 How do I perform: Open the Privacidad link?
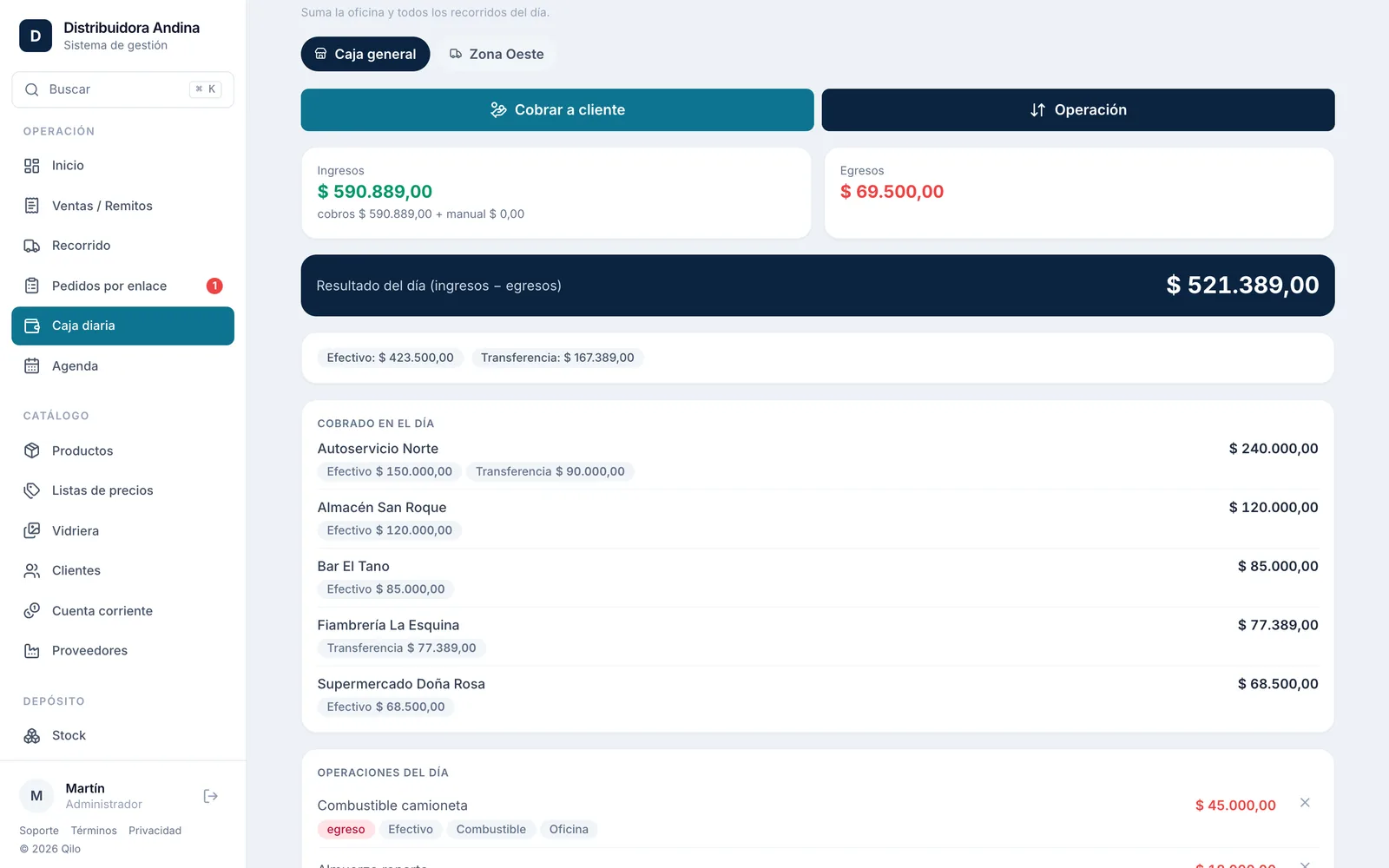click(155, 831)
